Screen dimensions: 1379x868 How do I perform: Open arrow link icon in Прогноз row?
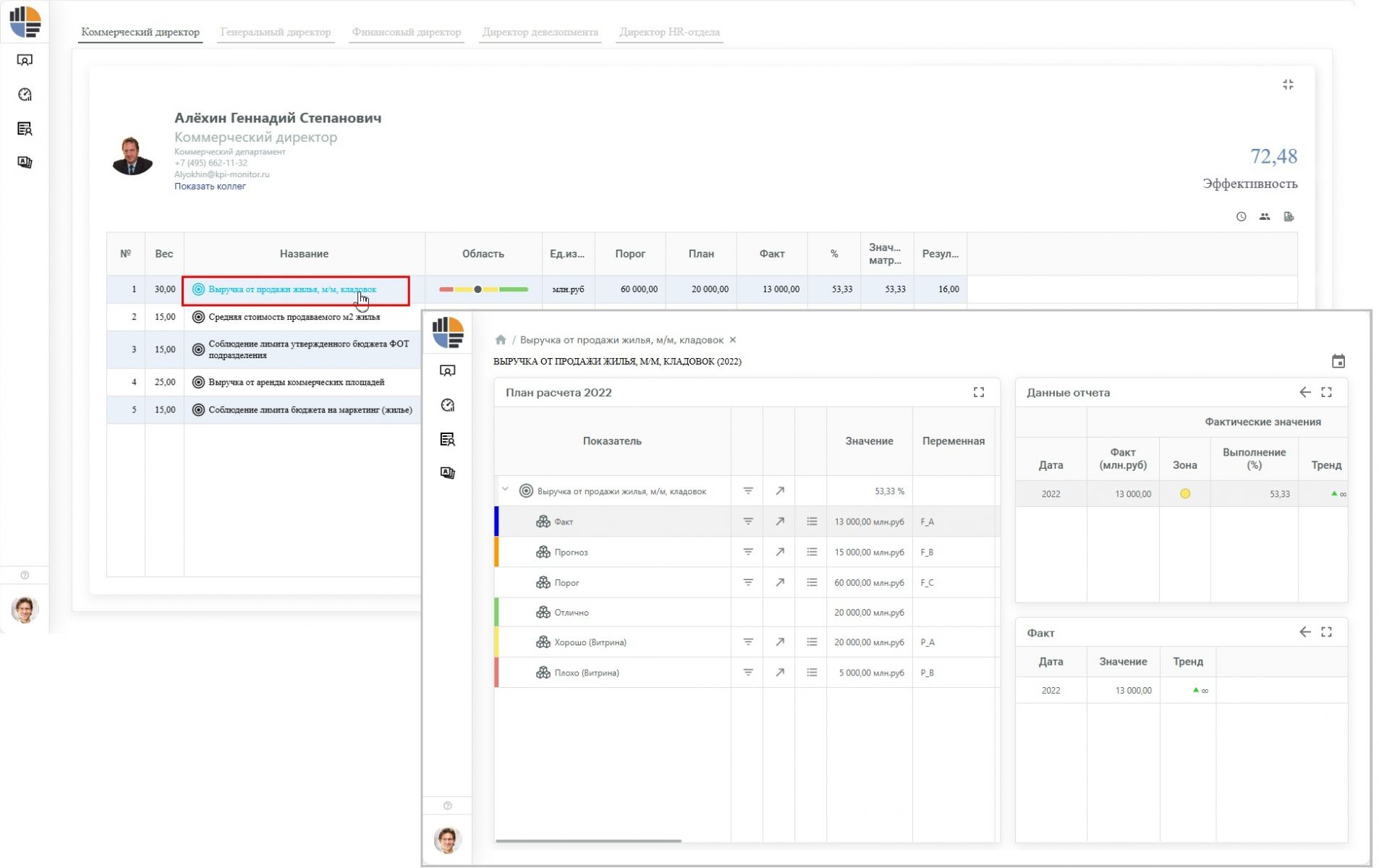pos(779,552)
